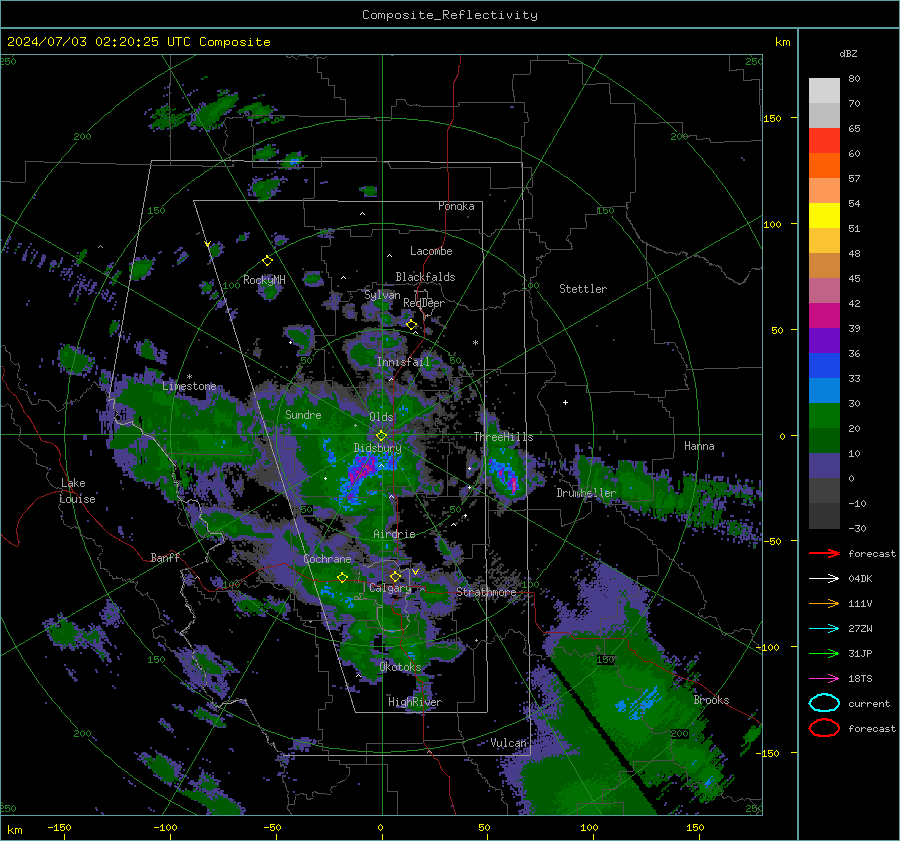Click the Blackfalds city label
The image size is (900, 841).
pyautogui.click(x=425, y=277)
